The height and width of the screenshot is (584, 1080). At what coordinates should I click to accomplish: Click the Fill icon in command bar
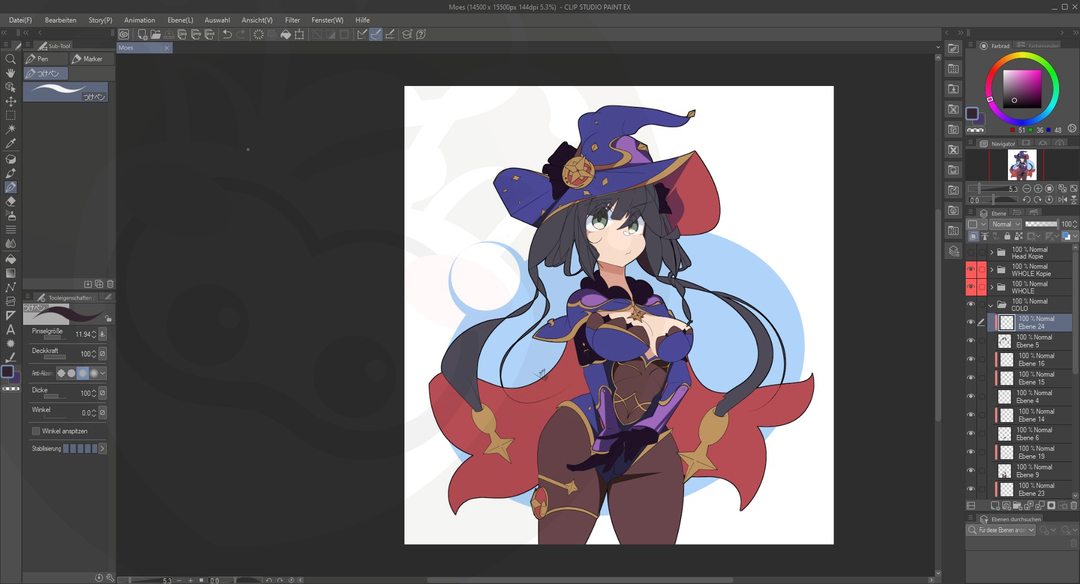click(285, 34)
